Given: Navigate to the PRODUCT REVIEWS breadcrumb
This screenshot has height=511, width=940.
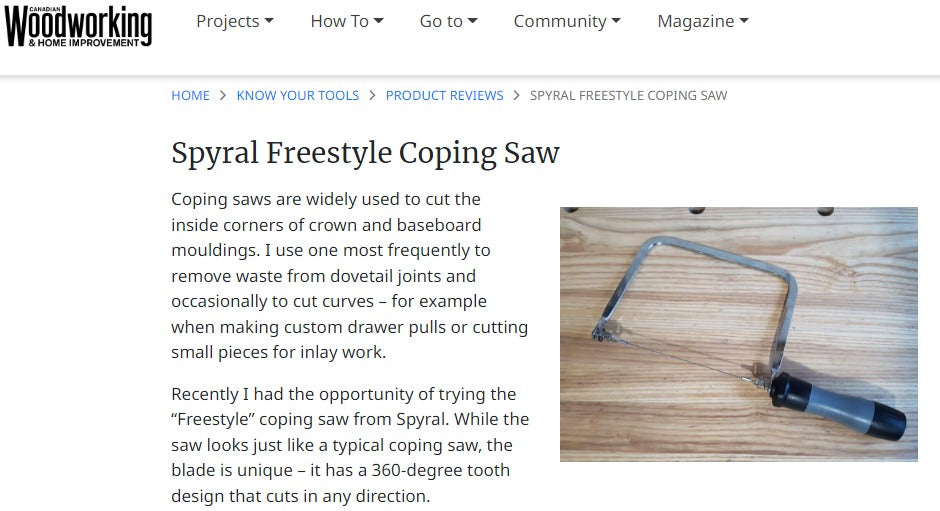Looking at the screenshot, I should (444, 96).
